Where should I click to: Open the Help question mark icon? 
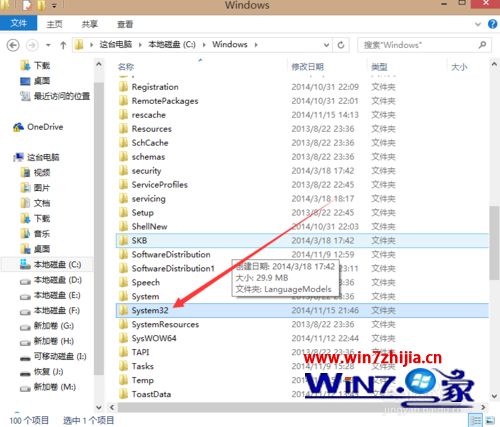492,24
